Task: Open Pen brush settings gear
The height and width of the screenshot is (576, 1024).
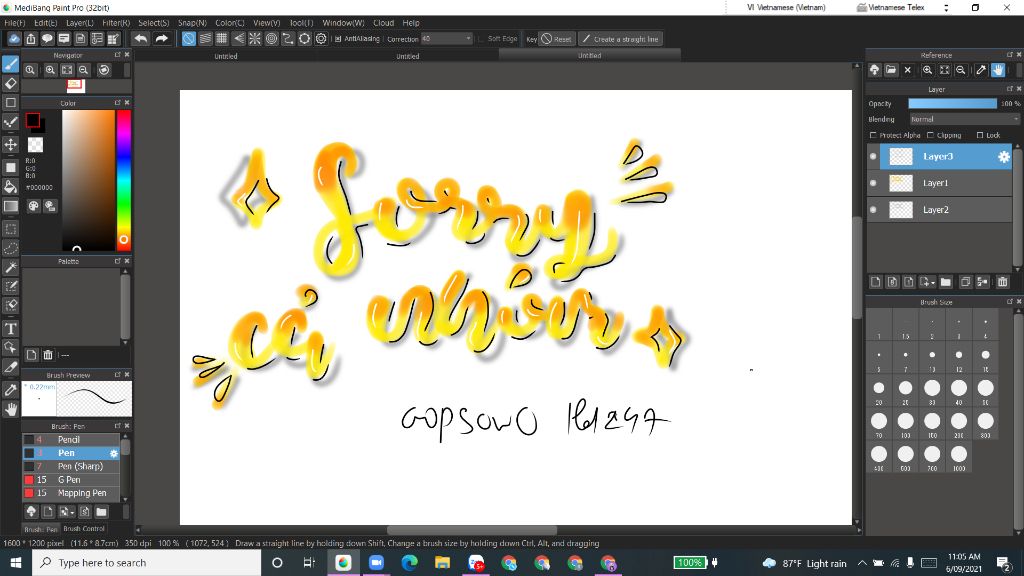Action: [114, 453]
